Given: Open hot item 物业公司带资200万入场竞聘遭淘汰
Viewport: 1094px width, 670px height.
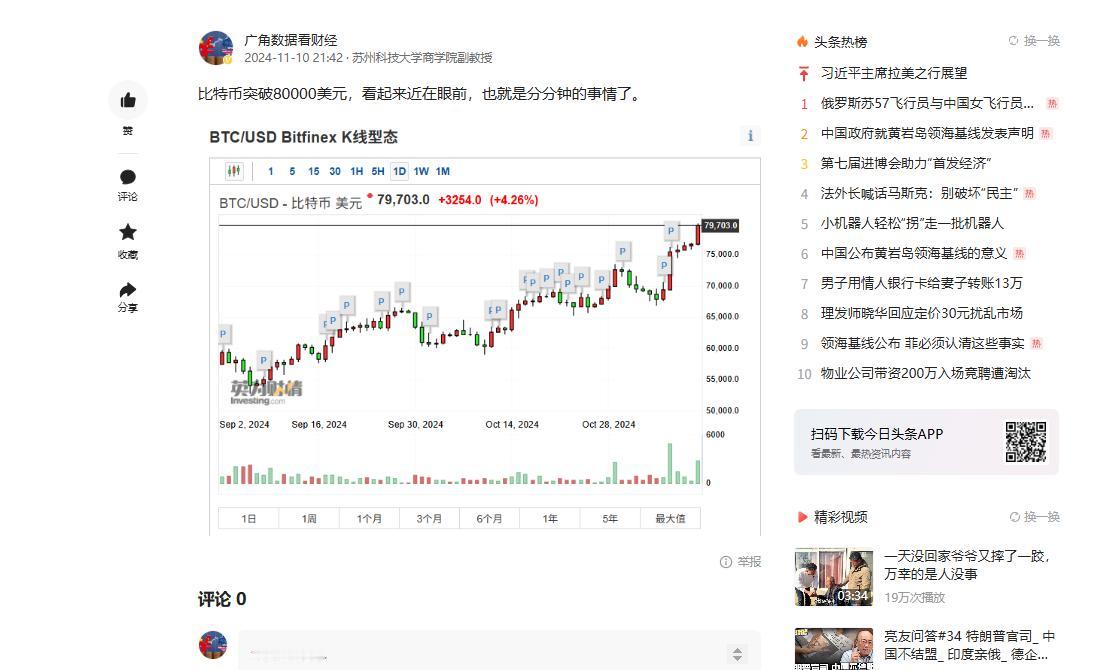Looking at the screenshot, I should tap(925, 373).
